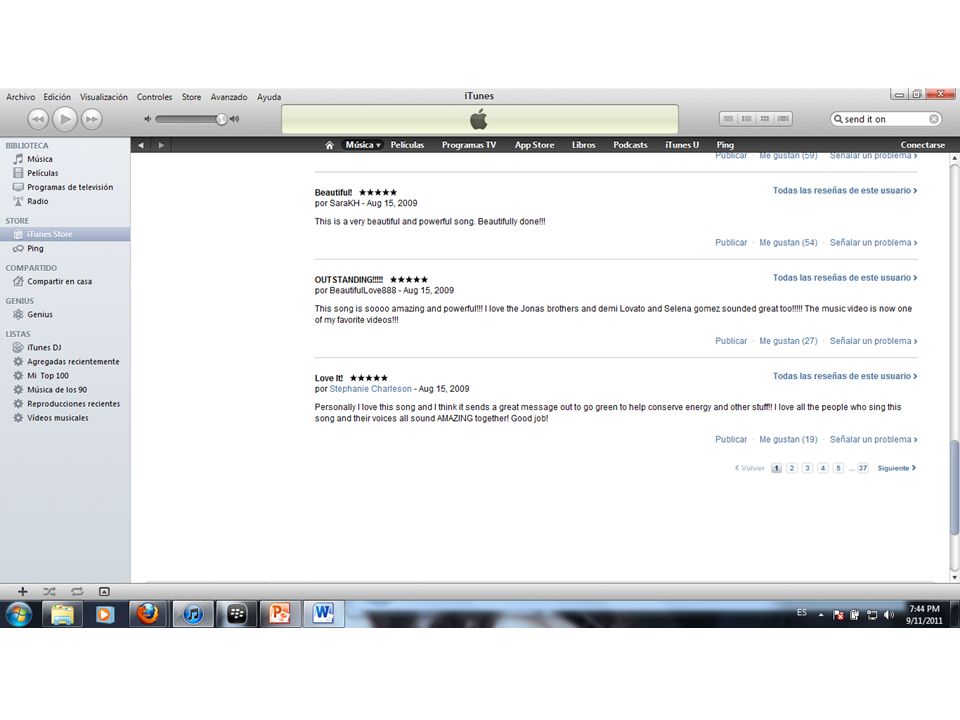This screenshot has height=720, width=960.
Task: Open the Programas TV store tab
Action: 469,145
